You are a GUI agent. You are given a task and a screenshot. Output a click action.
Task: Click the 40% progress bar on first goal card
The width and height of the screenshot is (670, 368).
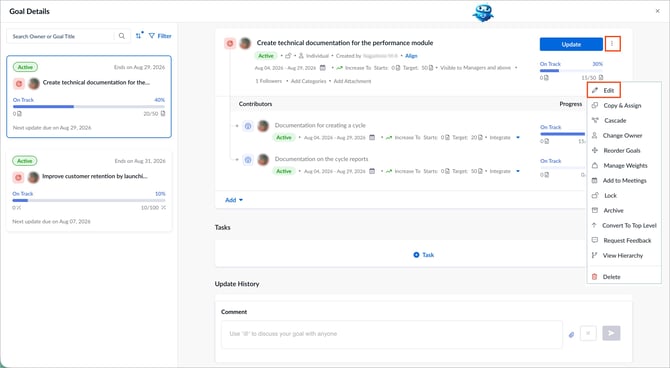tap(89, 106)
